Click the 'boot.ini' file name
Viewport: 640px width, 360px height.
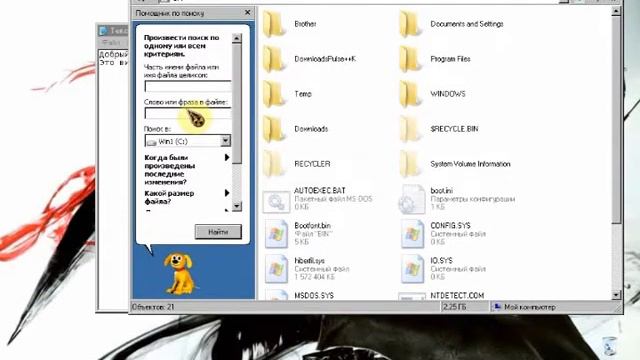tap(441, 191)
